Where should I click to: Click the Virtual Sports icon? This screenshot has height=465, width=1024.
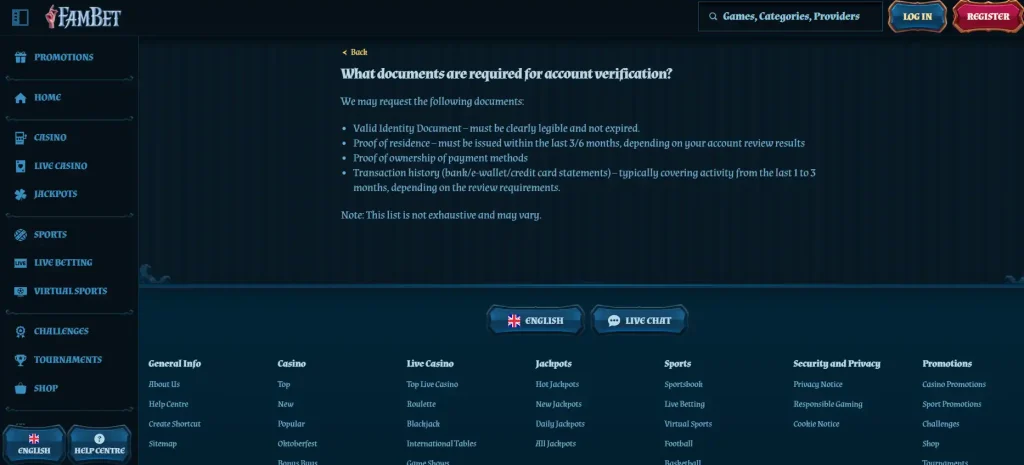(20, 291)
